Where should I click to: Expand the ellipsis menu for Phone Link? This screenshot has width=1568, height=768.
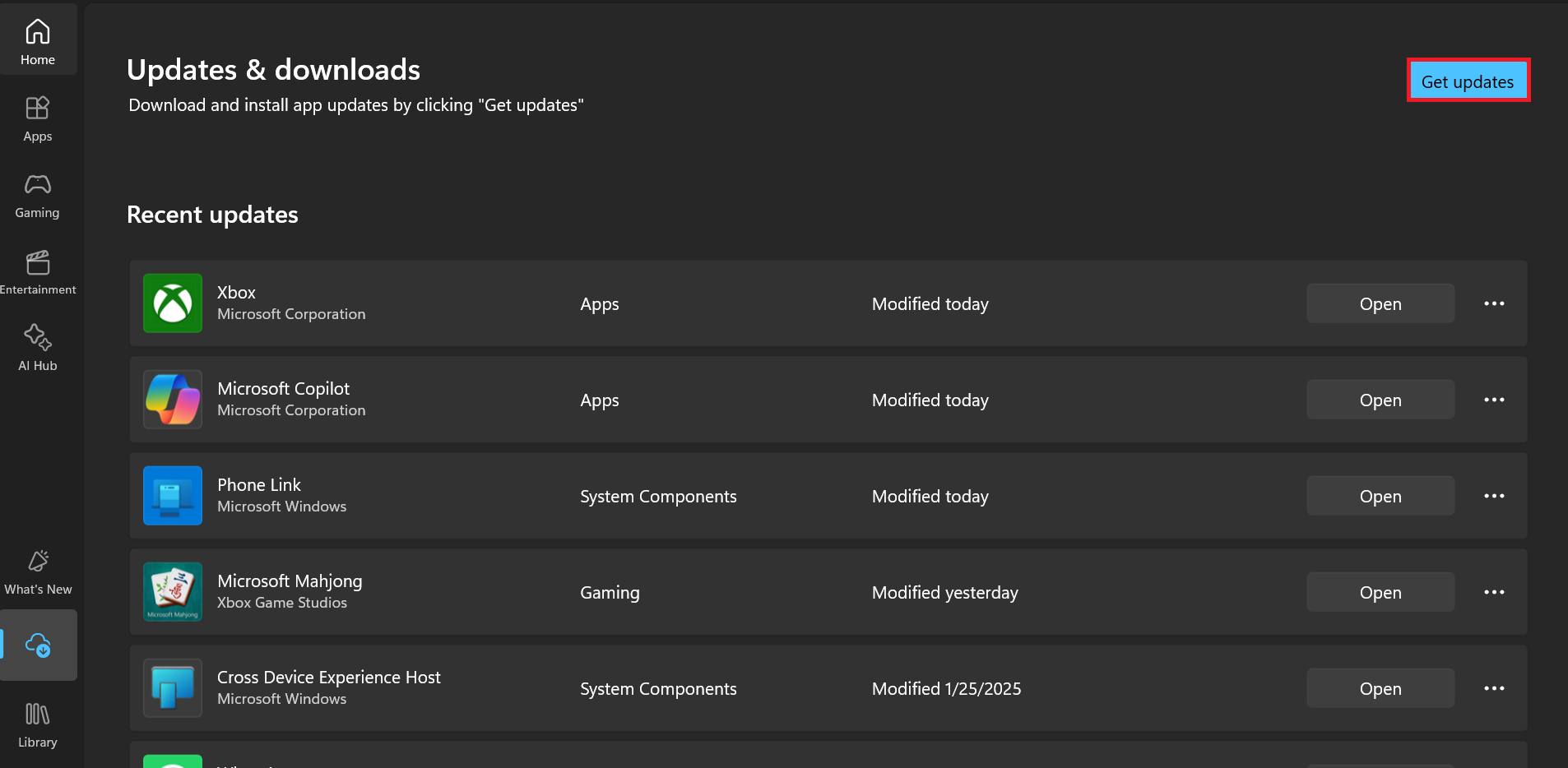[1494, 497]
